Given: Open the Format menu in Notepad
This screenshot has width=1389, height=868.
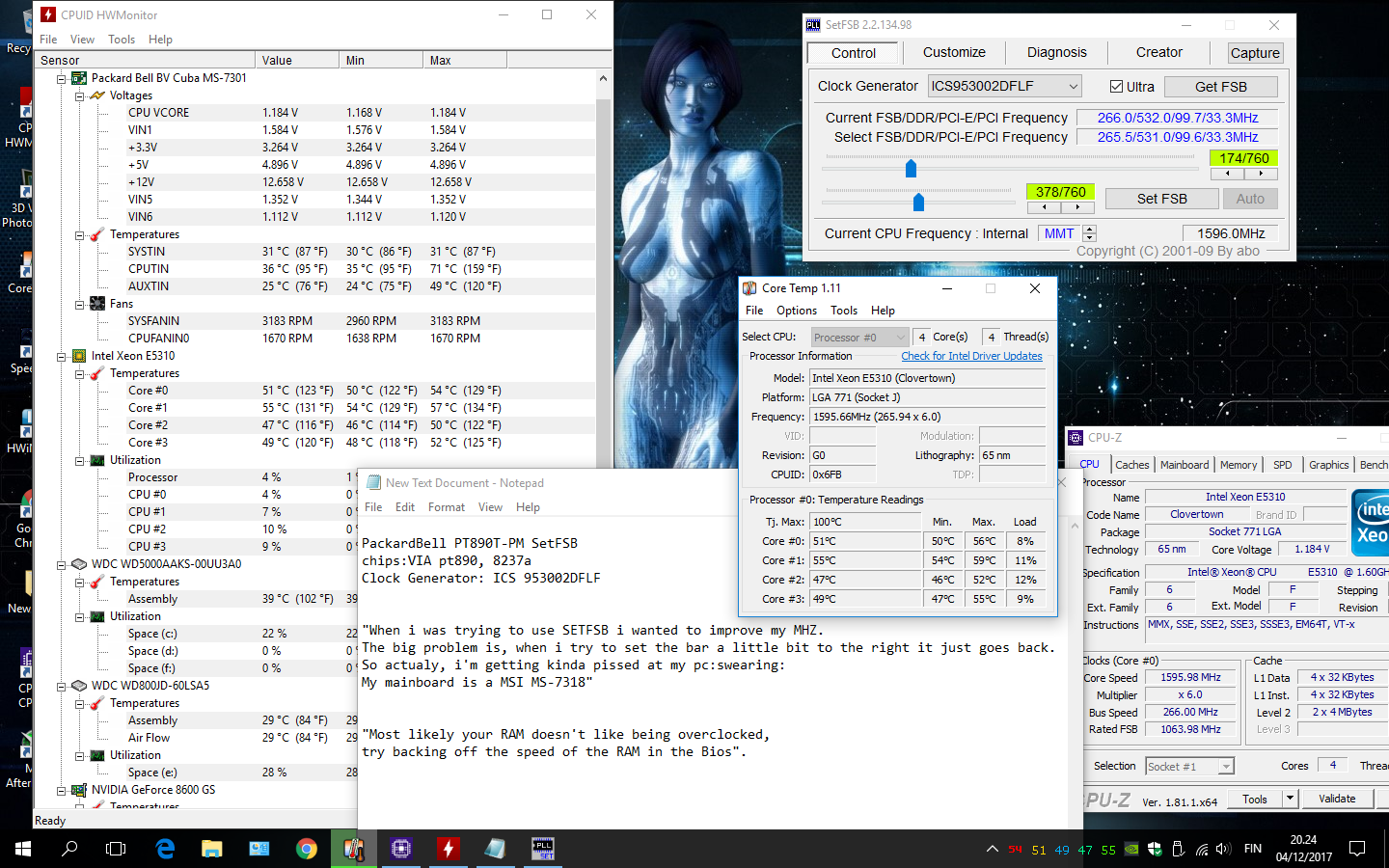Looking at the screenshot, I should point(447,507).
